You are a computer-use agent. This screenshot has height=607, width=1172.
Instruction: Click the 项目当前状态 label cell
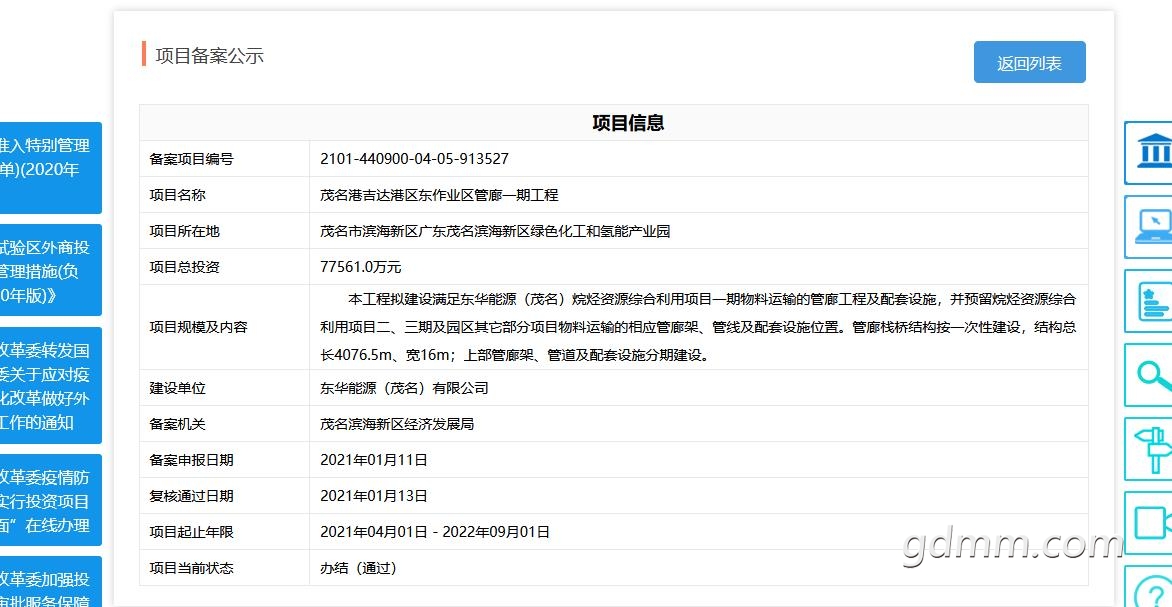pos(224,567)
